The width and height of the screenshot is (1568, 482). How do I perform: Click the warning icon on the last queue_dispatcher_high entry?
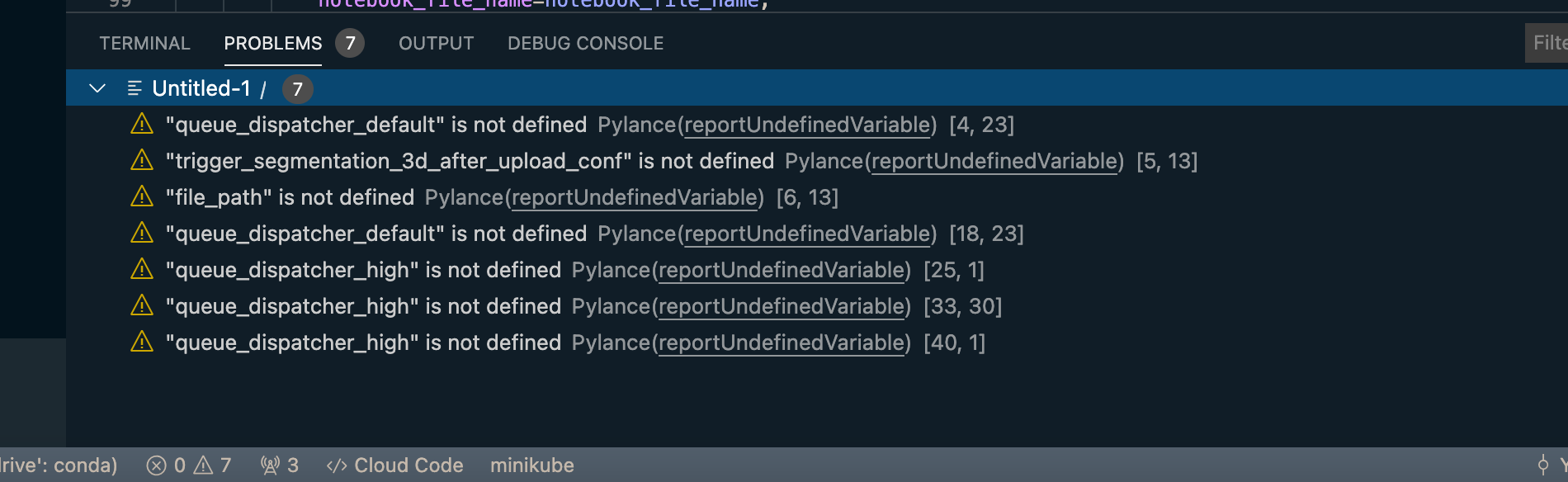click(144, 343)
